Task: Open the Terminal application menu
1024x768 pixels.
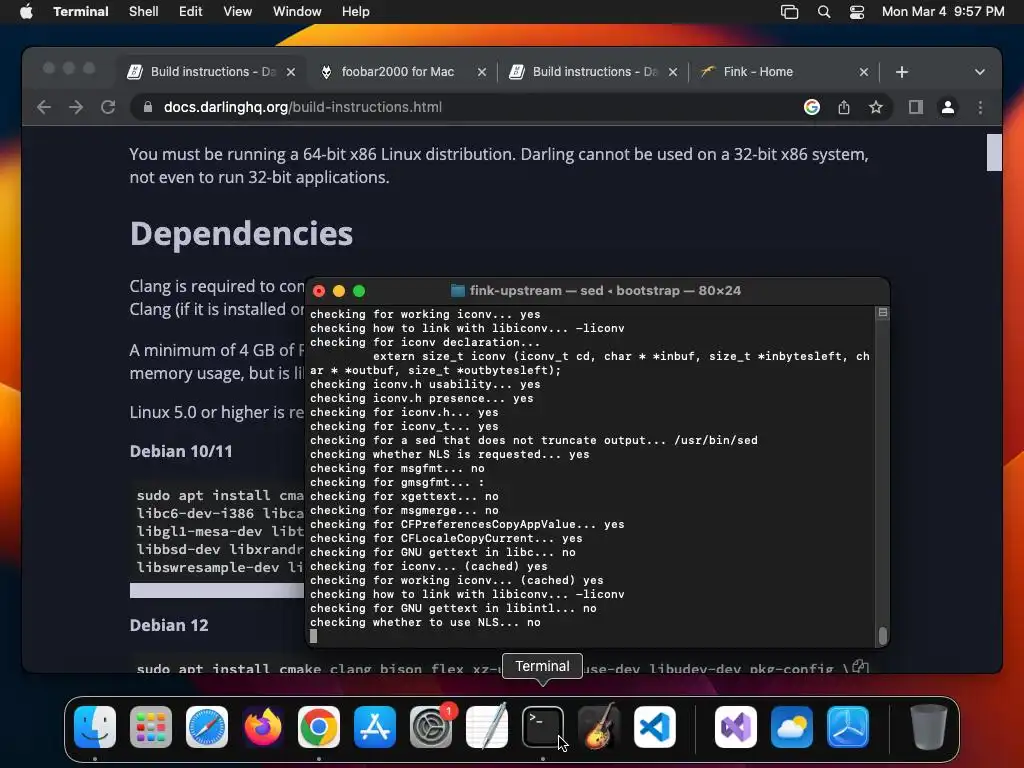Action: [81, 12]
